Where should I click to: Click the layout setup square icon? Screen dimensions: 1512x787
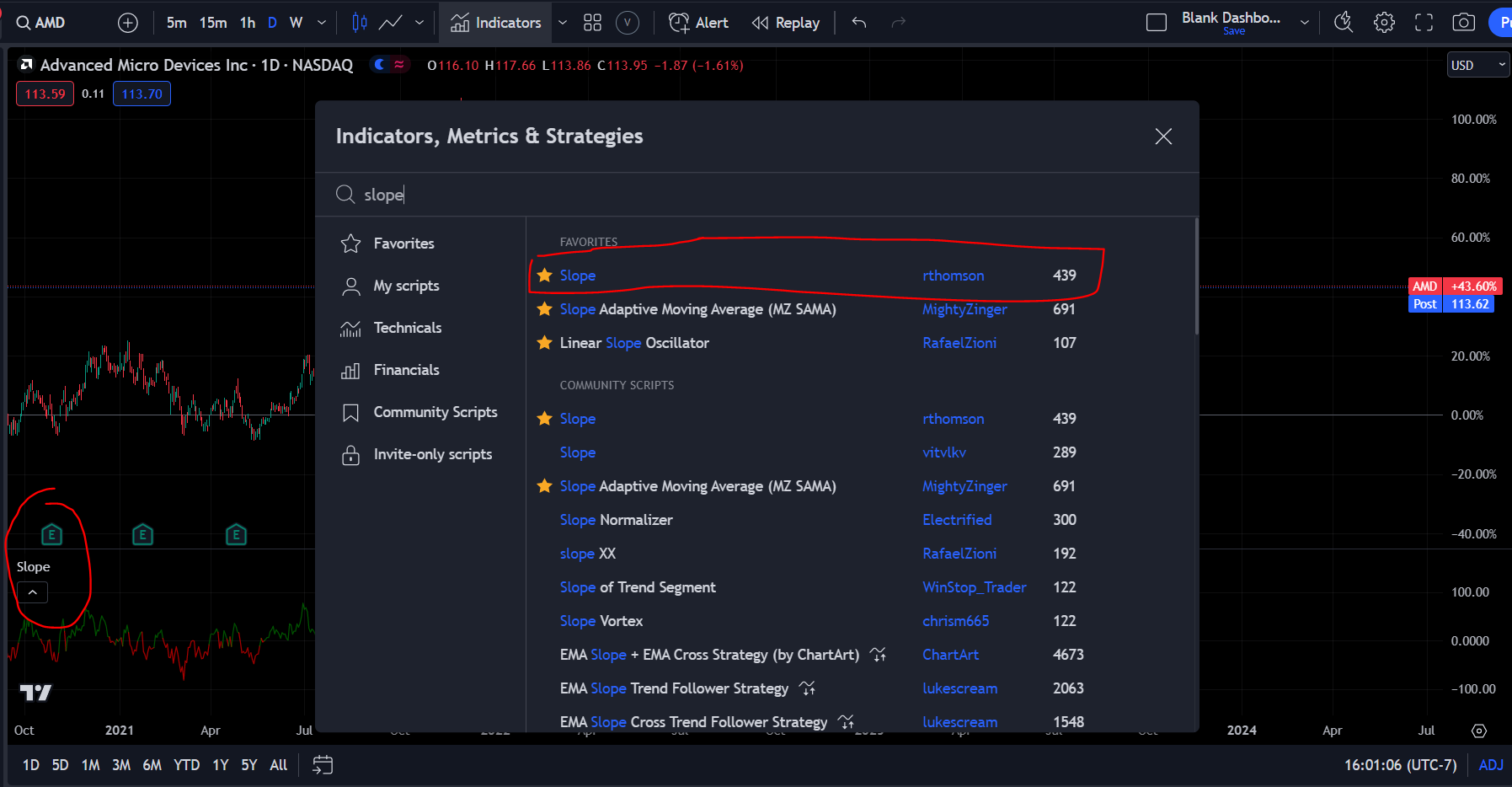click(1157, 23)
